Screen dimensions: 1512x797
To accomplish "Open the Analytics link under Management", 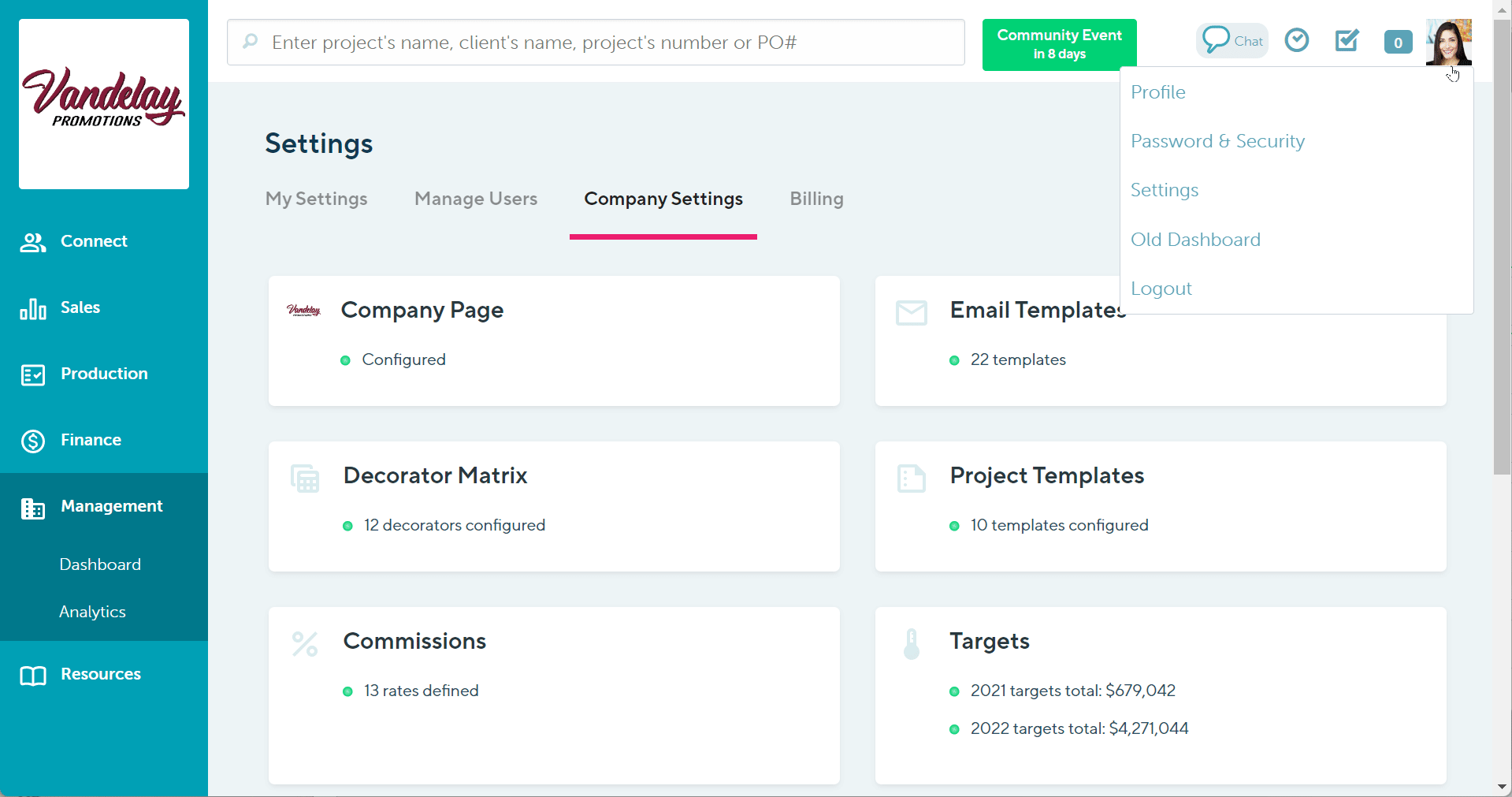I will pos(92,612).
